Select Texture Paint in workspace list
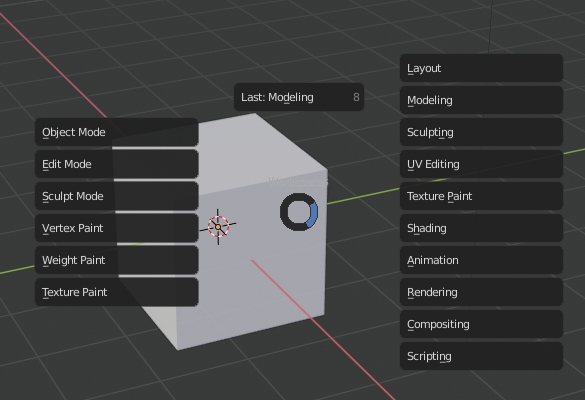Image resolution: width=585 pixels, height=400 pixels. (481, 196)
